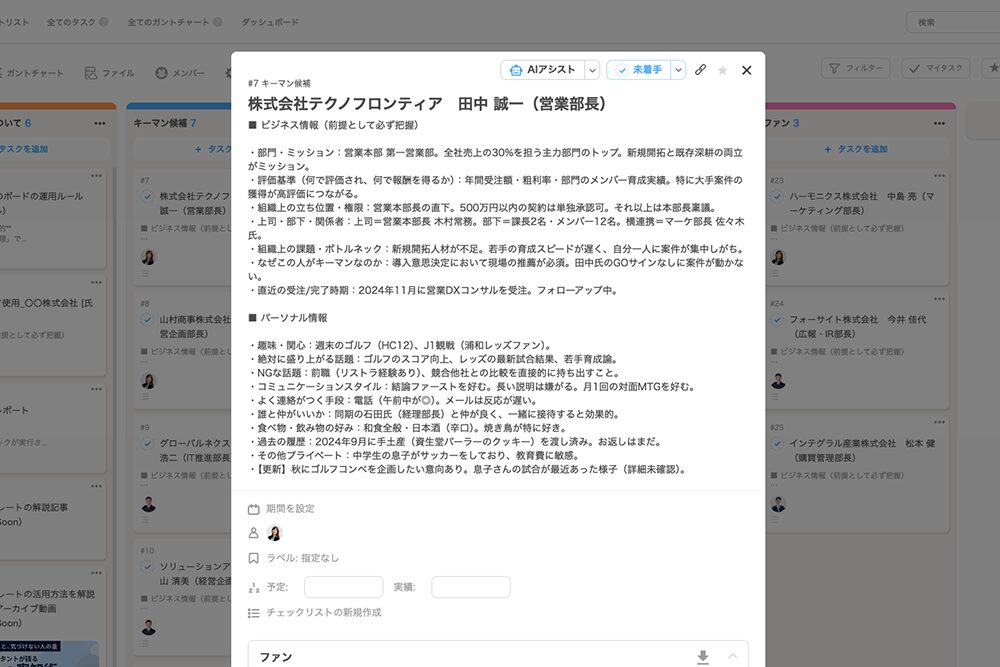
Task: Expand the AIアシスト dropdown arrow
Action: pos(592,70)
